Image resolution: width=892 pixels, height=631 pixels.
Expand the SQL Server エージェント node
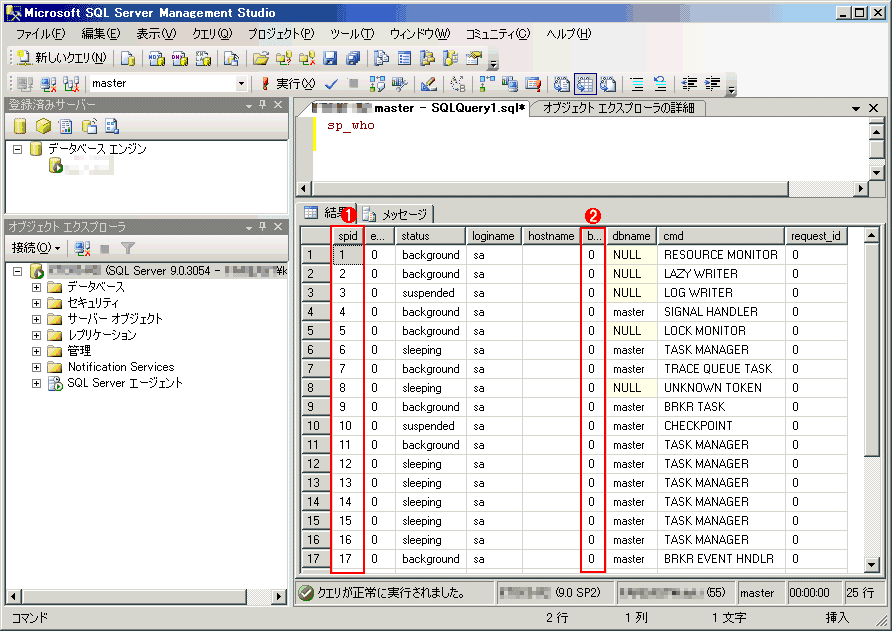[36, 383]
